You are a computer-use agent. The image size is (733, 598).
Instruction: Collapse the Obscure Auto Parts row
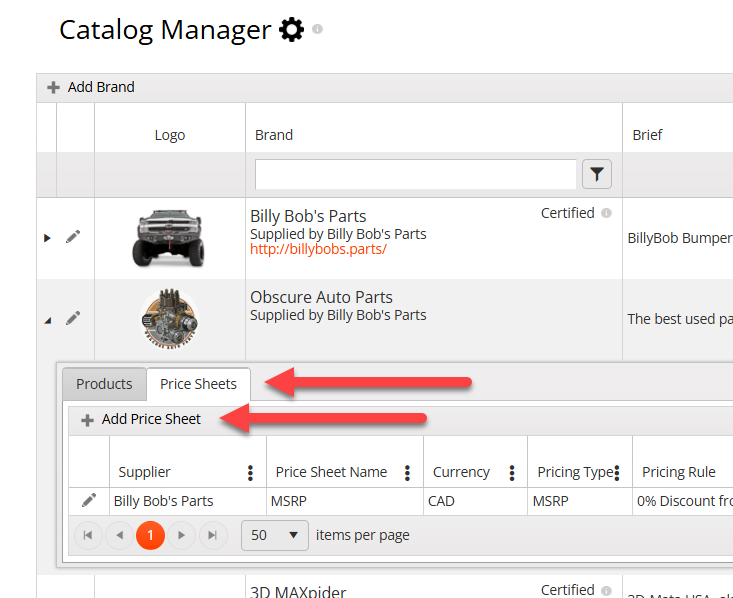(x=47, y=320)
